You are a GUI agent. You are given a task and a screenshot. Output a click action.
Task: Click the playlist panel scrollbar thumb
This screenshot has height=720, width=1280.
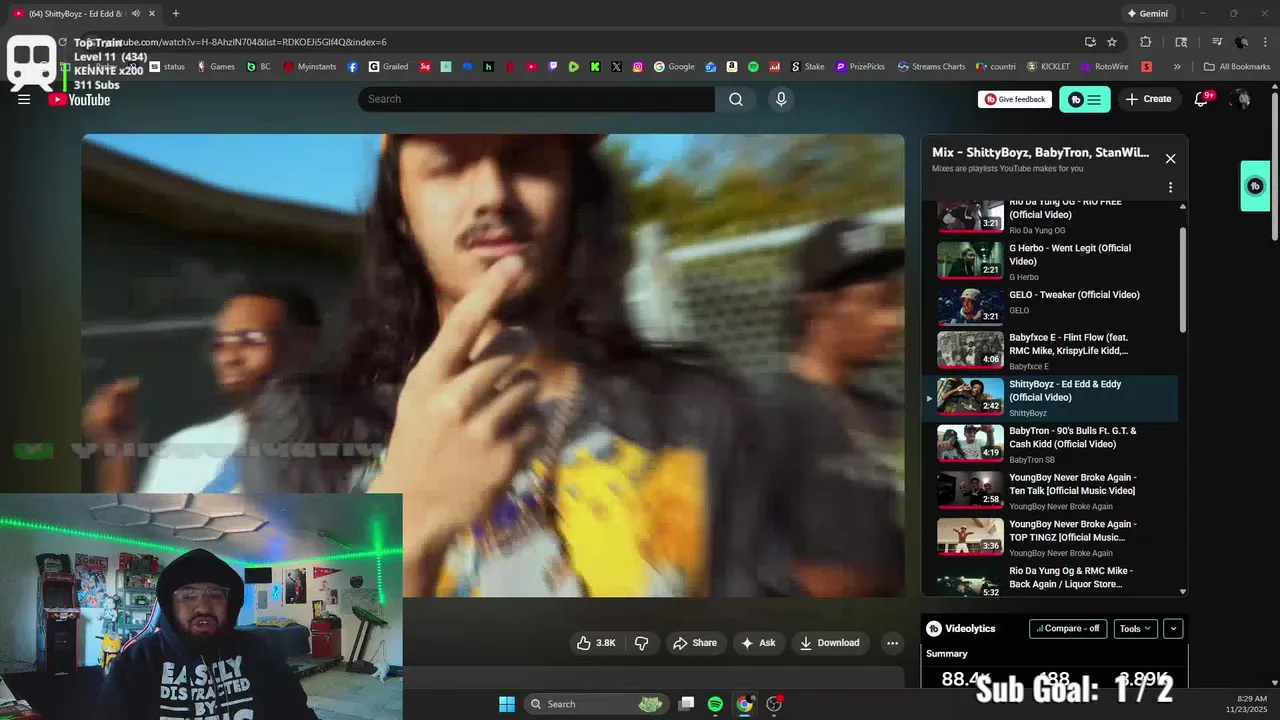pos(1183,280)
